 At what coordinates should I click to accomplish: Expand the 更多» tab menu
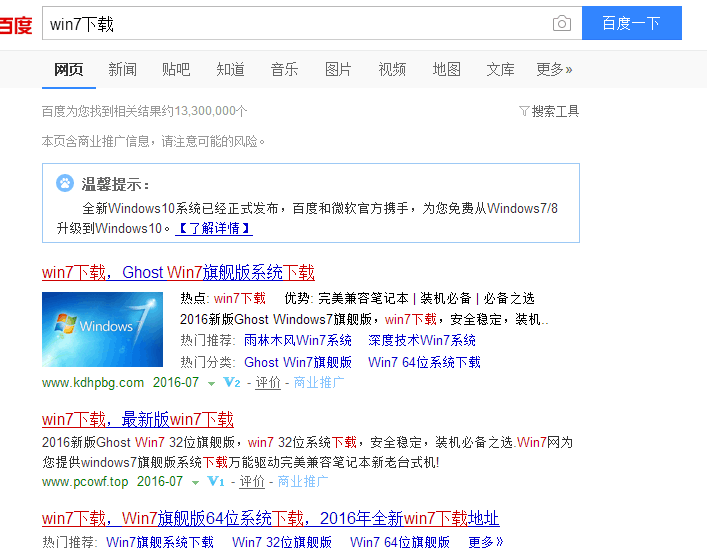554,69
